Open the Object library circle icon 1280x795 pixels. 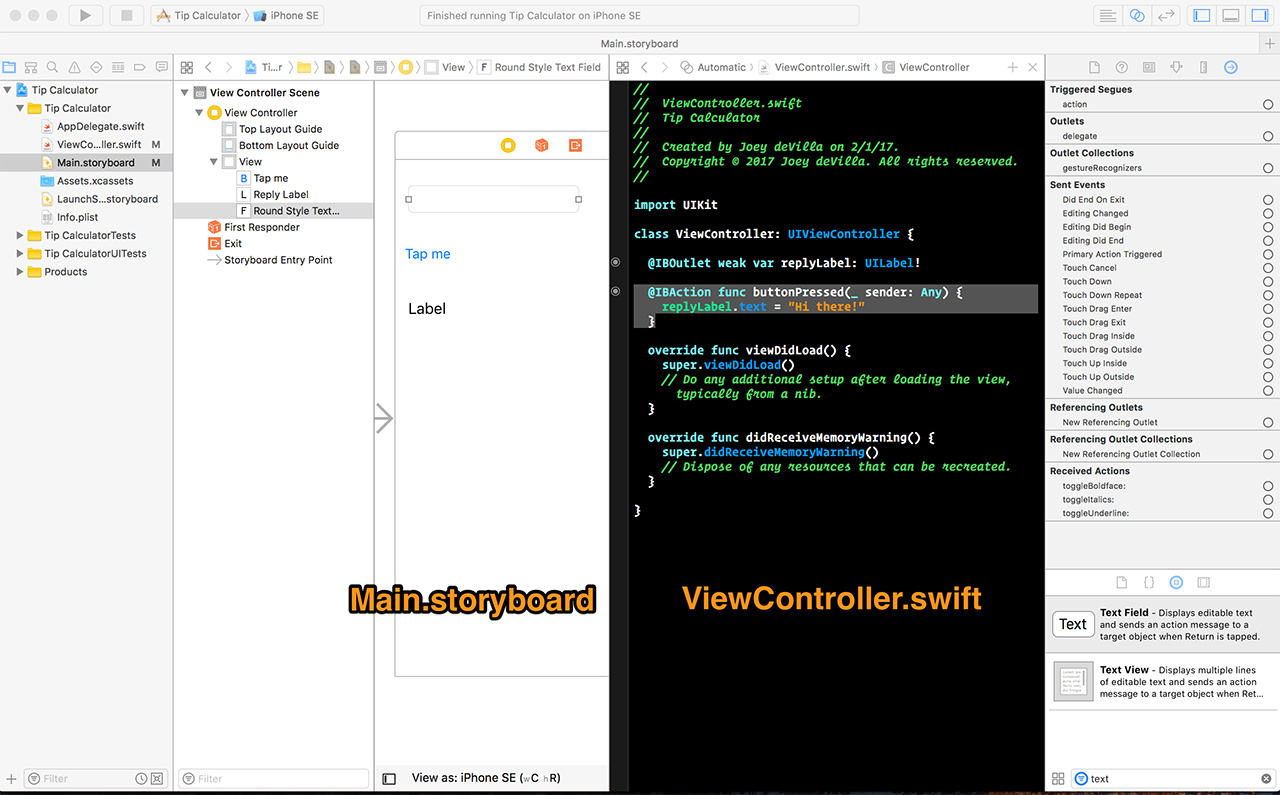click(1176, 582)
